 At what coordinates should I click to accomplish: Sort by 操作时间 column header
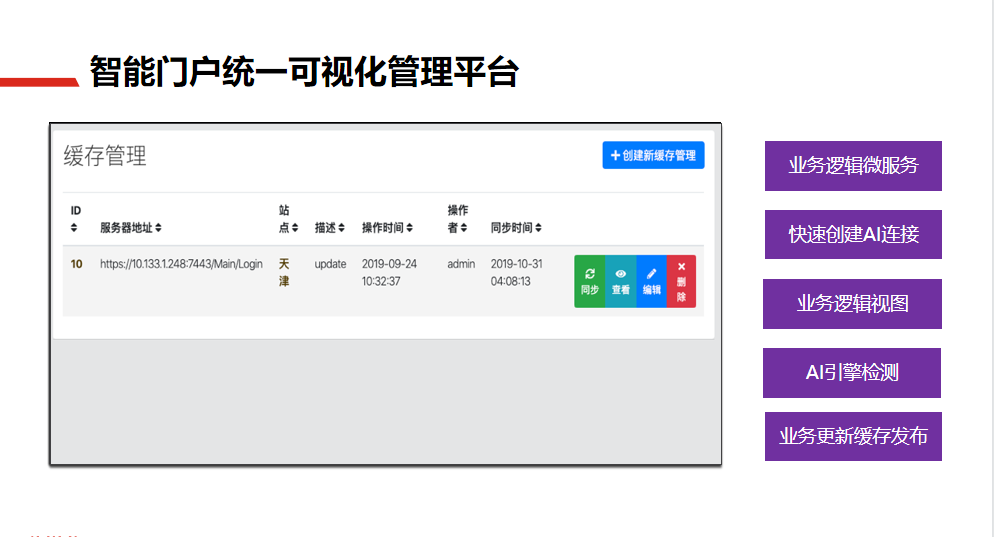(x=387, y=228)
